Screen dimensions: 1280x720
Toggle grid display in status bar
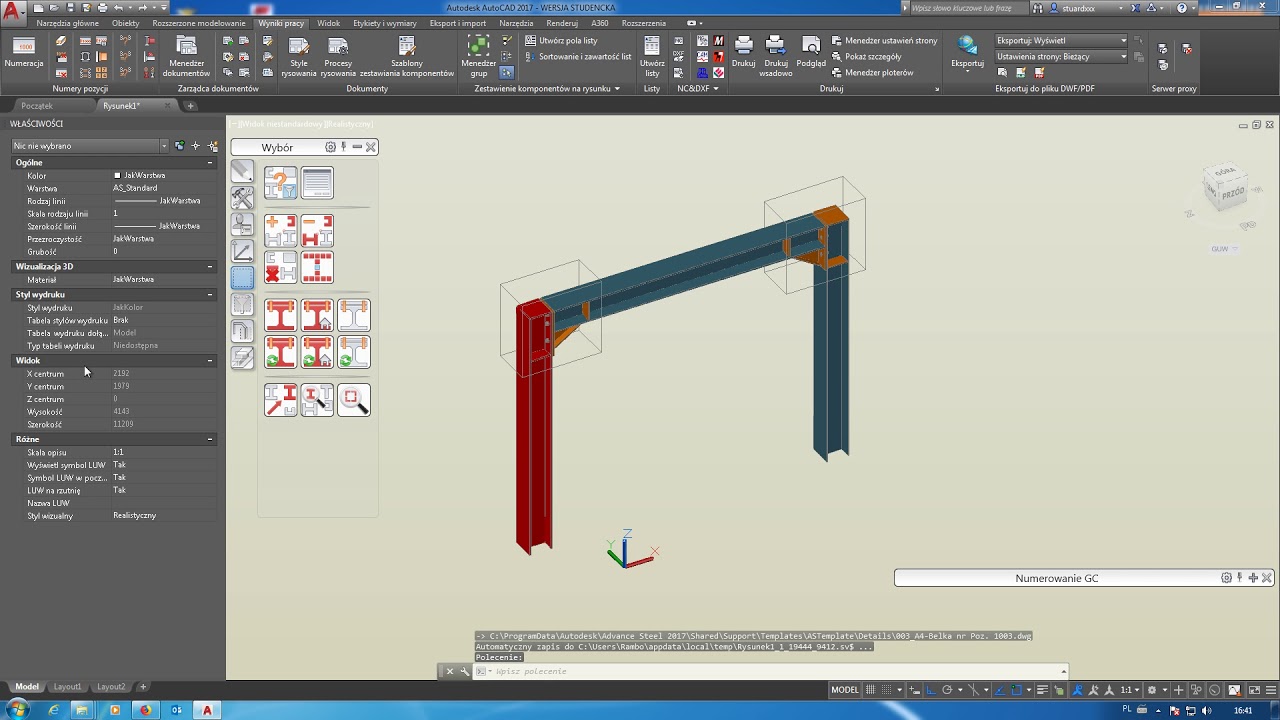click(x=871, y=690)
